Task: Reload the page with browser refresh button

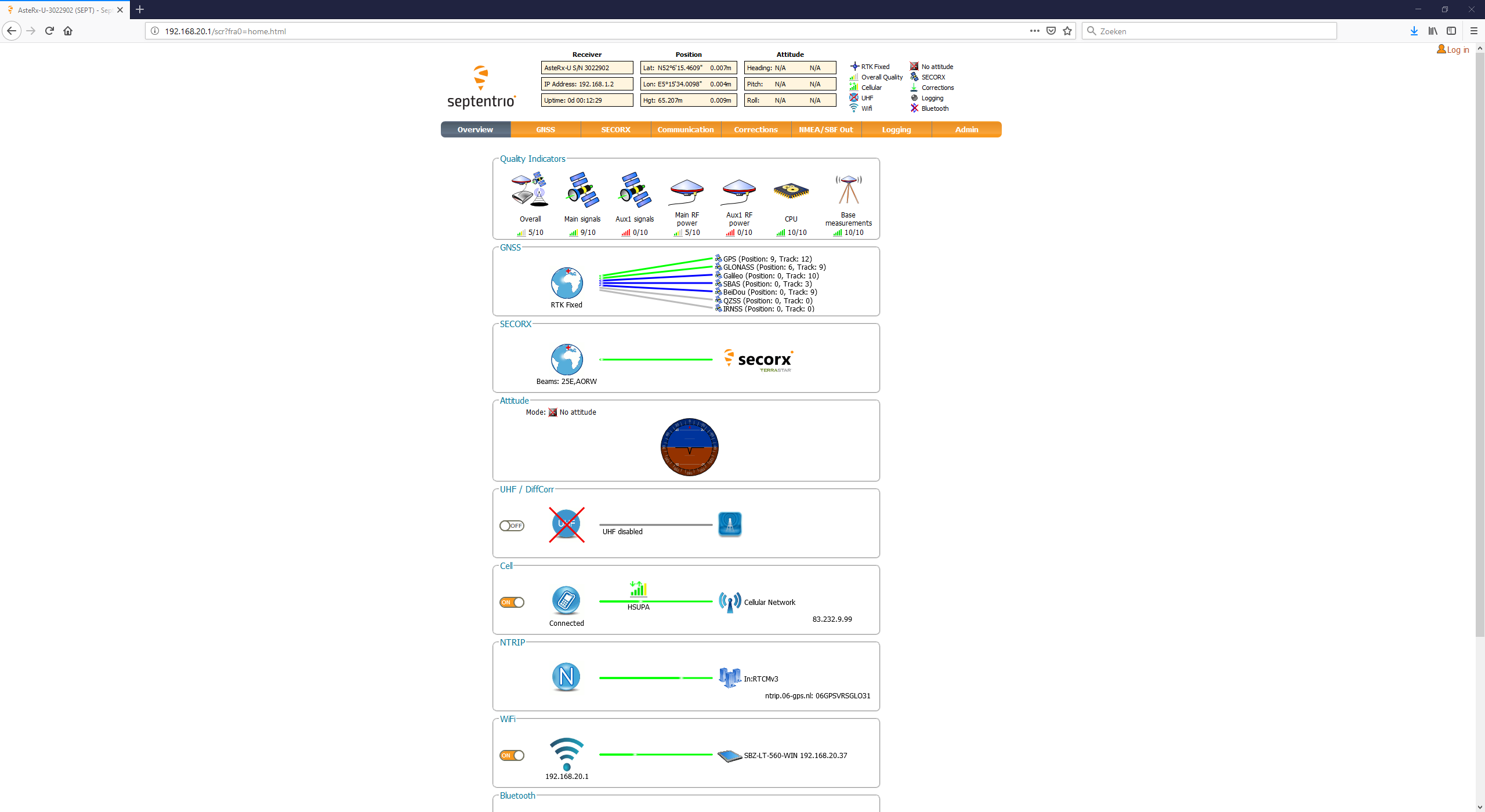Action: click(x=49, y=31)
